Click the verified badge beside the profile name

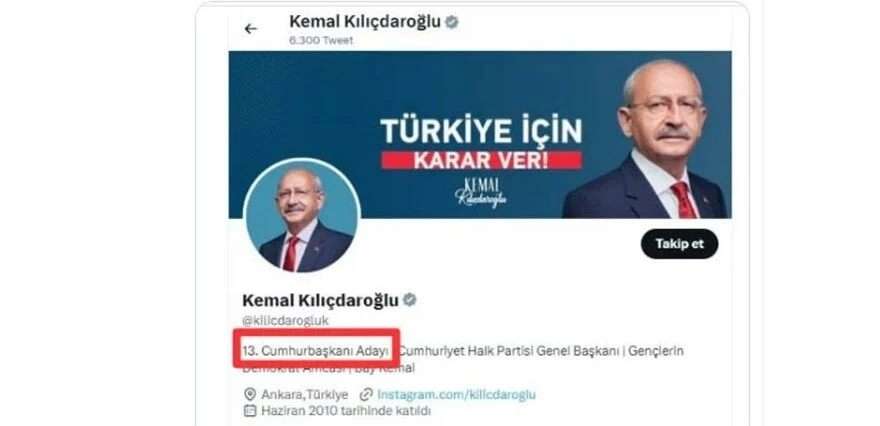[x=410, y=300]
